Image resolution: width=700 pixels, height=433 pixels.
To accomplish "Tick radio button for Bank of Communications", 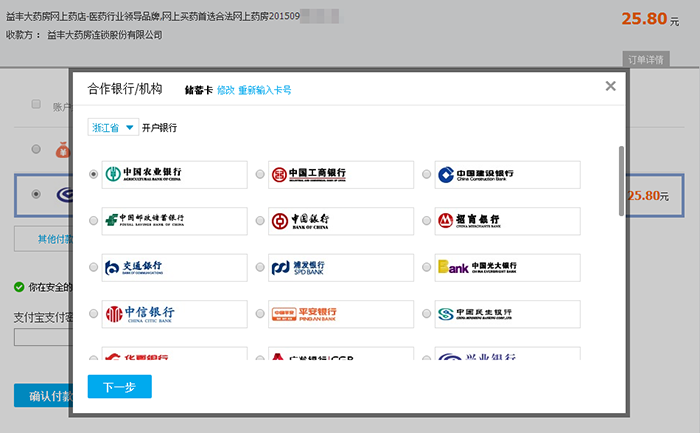I will 93,267.
